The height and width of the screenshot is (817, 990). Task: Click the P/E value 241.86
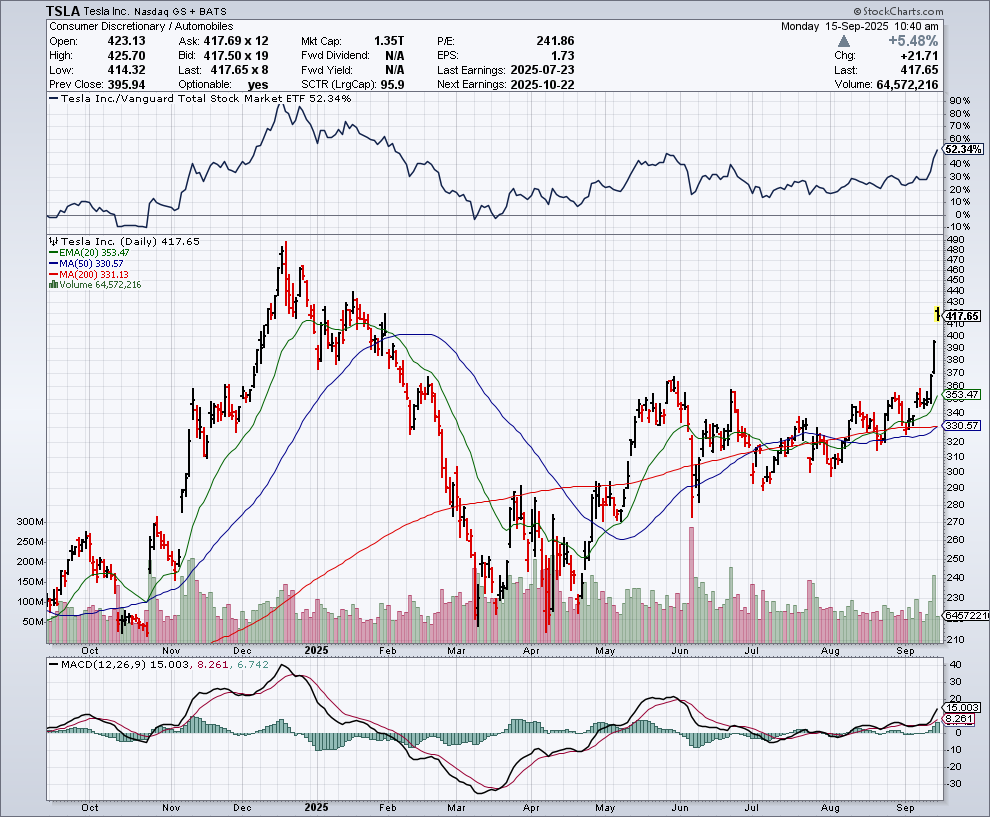click(556, 41)
